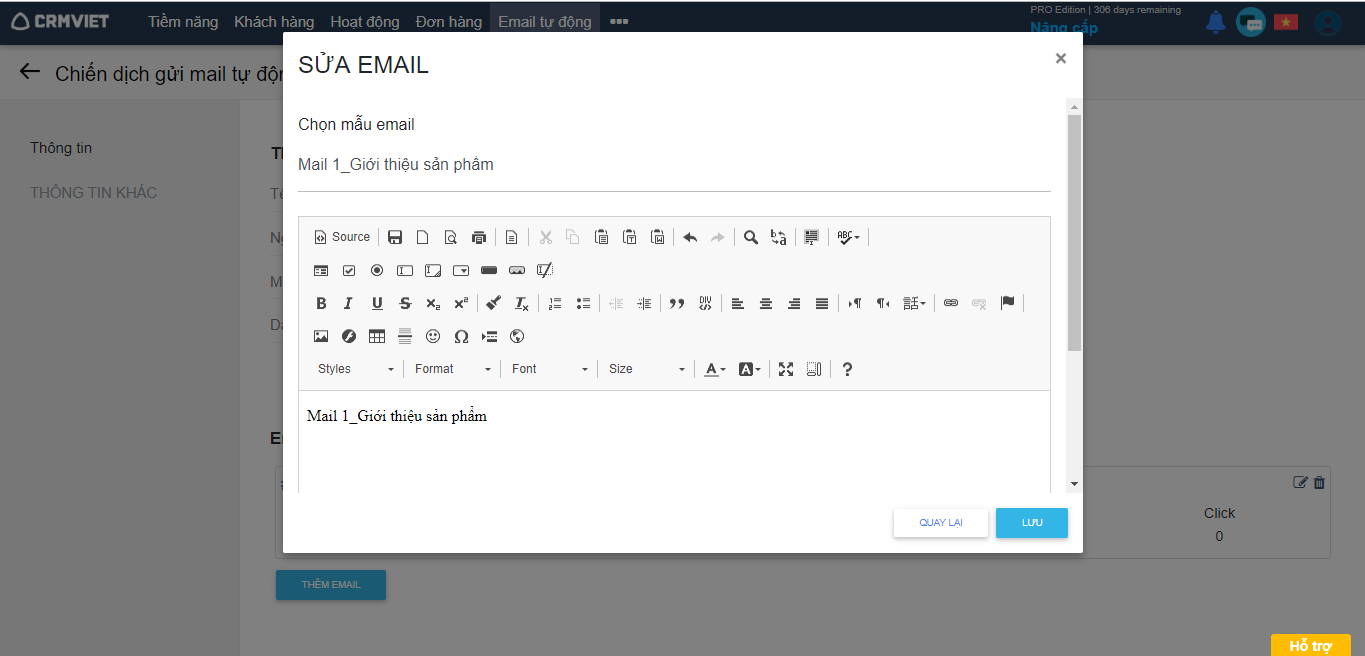1365x656 pixels.
Task: Open the Khách hàng menu
Action: coord(274,21)
